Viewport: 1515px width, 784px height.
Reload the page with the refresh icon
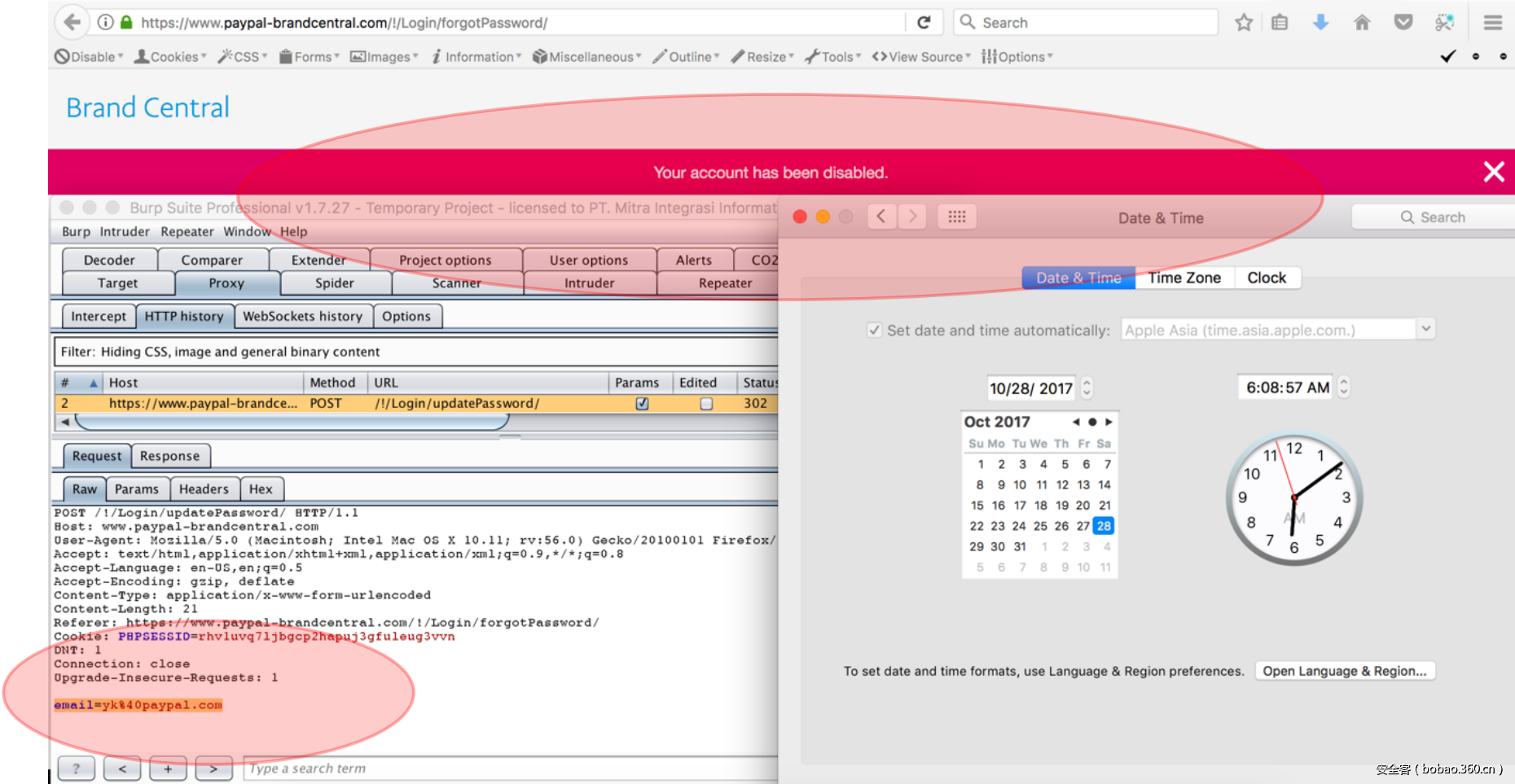coord(924,22)
